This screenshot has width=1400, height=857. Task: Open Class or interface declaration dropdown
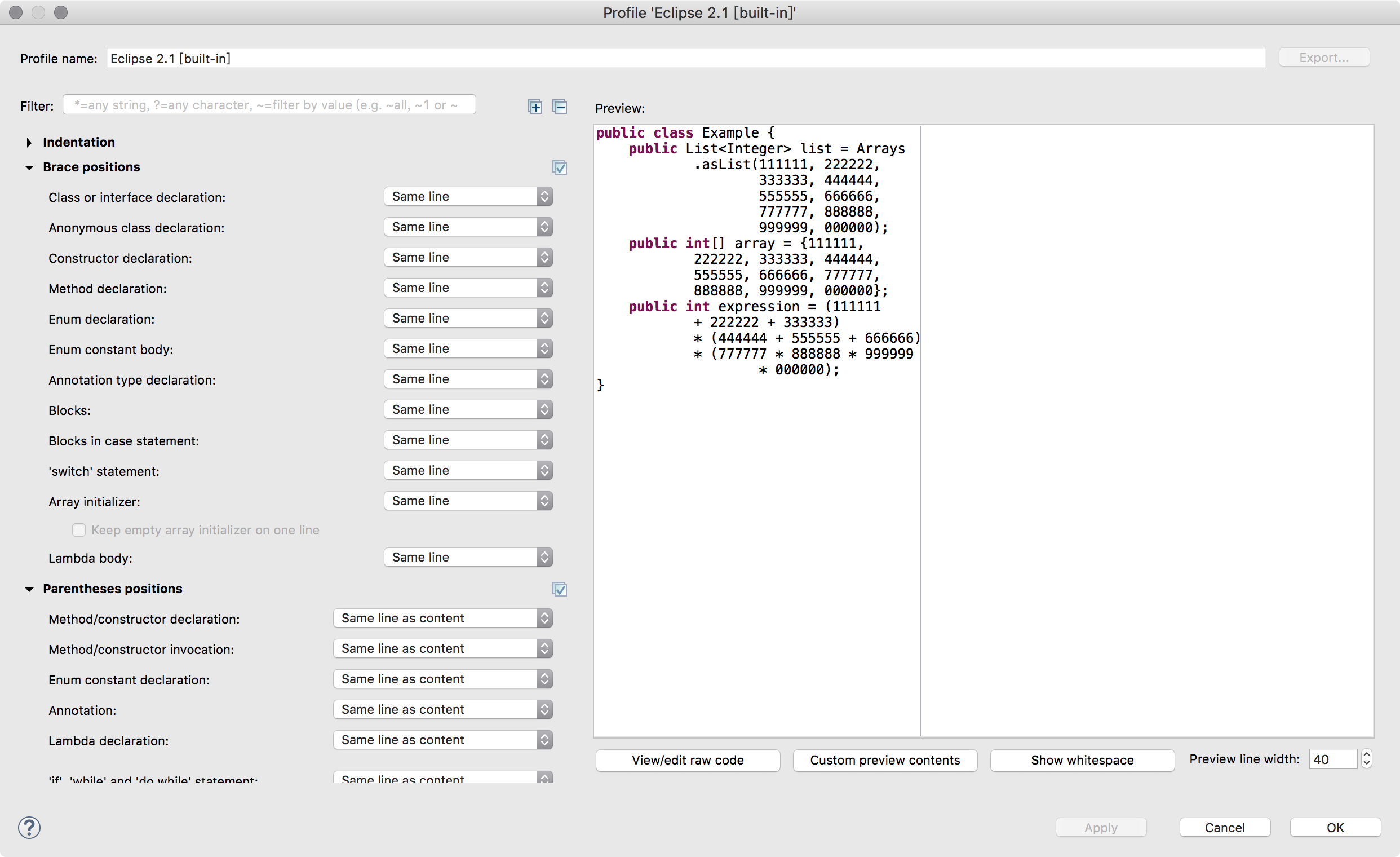coord(468,197)
